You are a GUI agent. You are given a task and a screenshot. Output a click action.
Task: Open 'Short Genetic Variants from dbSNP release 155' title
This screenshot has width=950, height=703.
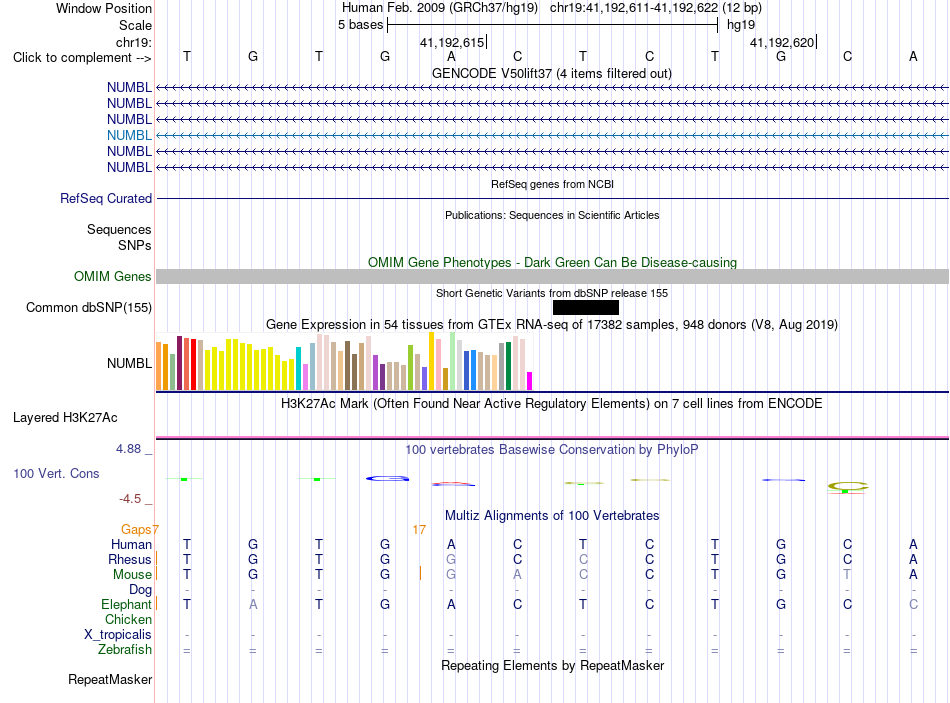tap(552, 293)
